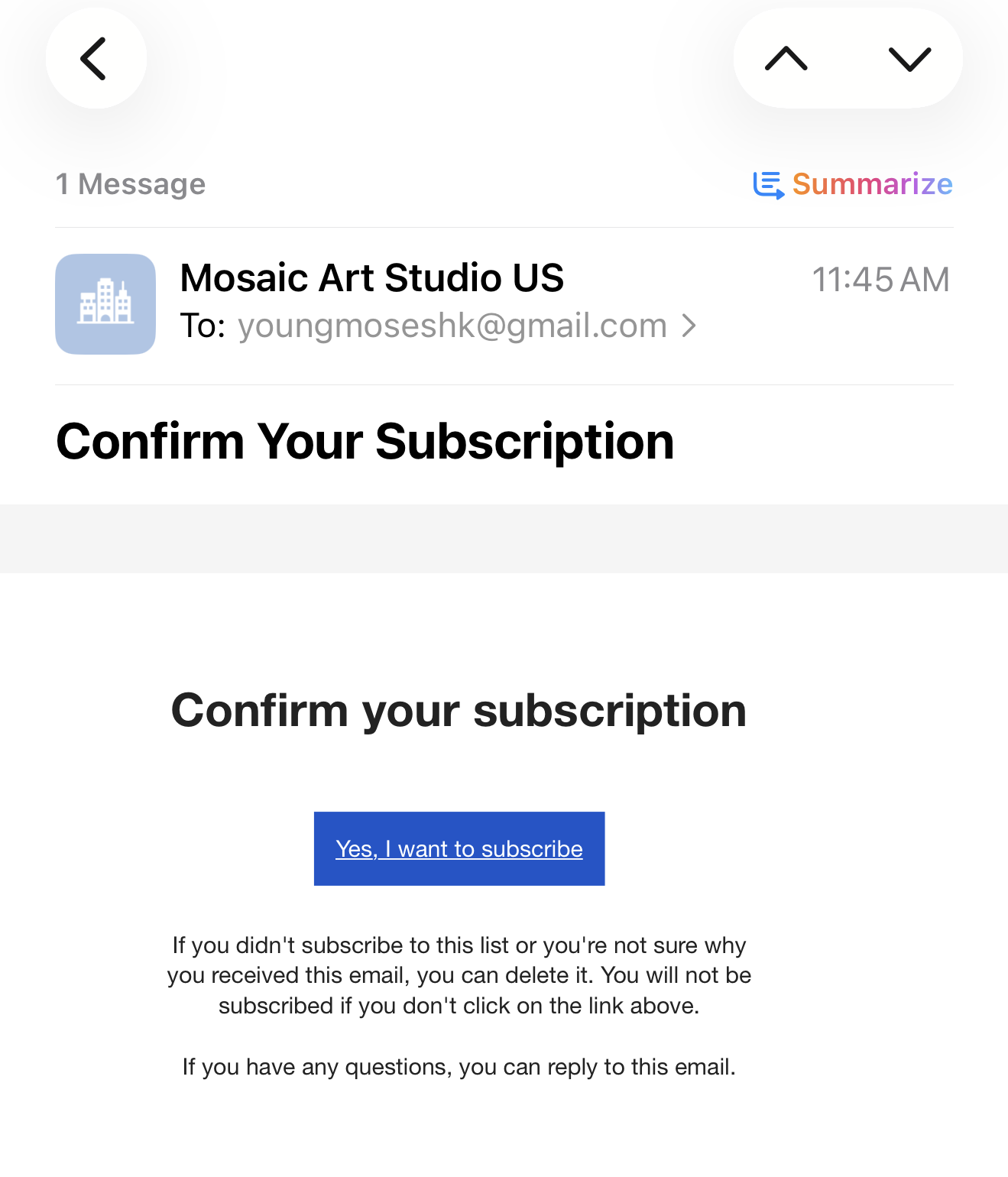Image resolution: width=1008 pixels, height=1177 pixels.
Task: Click the divider line below the sender row
Action: click(x=504, y=384)
